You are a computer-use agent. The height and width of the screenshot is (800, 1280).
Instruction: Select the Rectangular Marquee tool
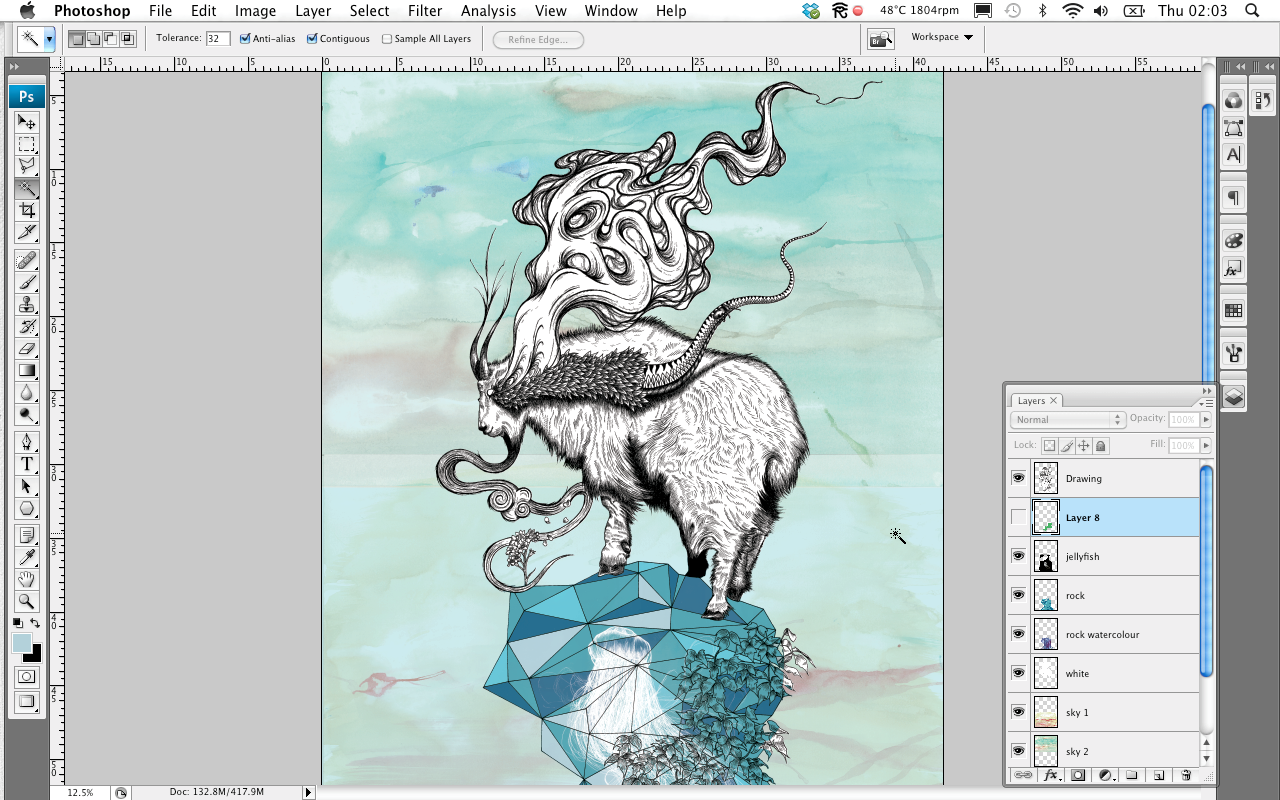pyautogui.click(x=27, y=144)
